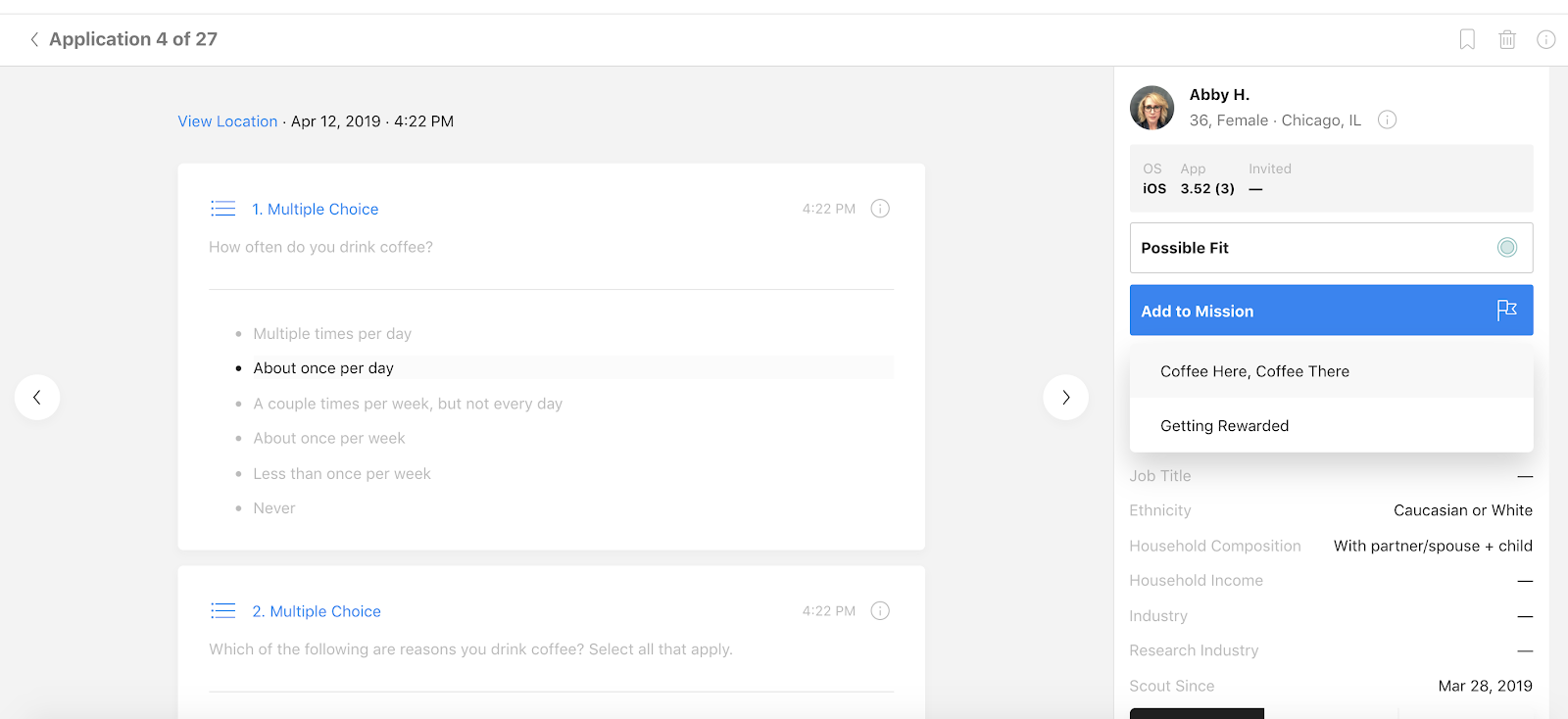Open the View Location link
The width and height of the screenshot is (1568, 719).
coord(227,121)
